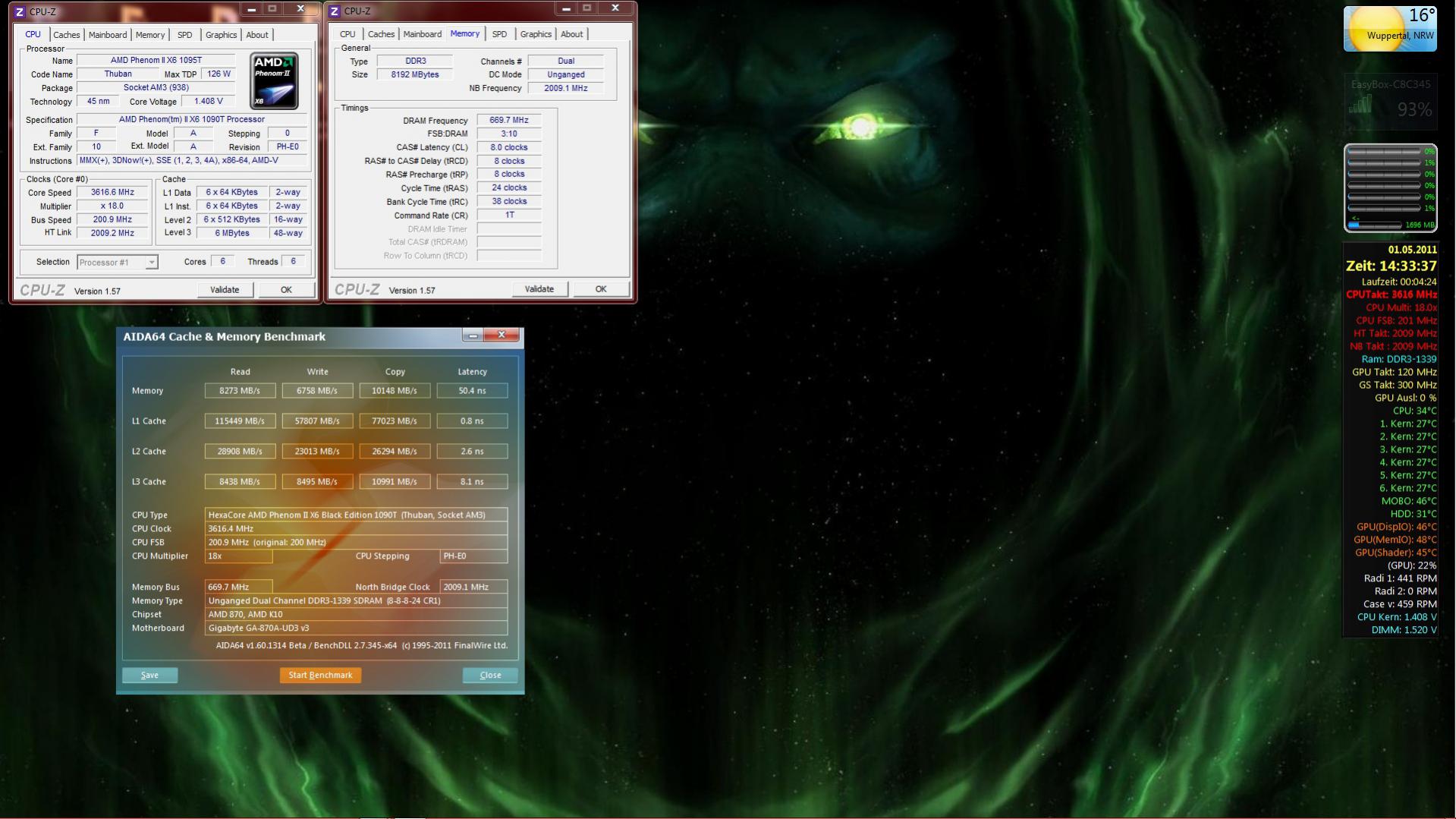The width and height of the screenshot is (1456, 819).
Task: Click the clock readout 'Zeit: 14:33:37' in the sensor panel
Action: pos(1391,266)
